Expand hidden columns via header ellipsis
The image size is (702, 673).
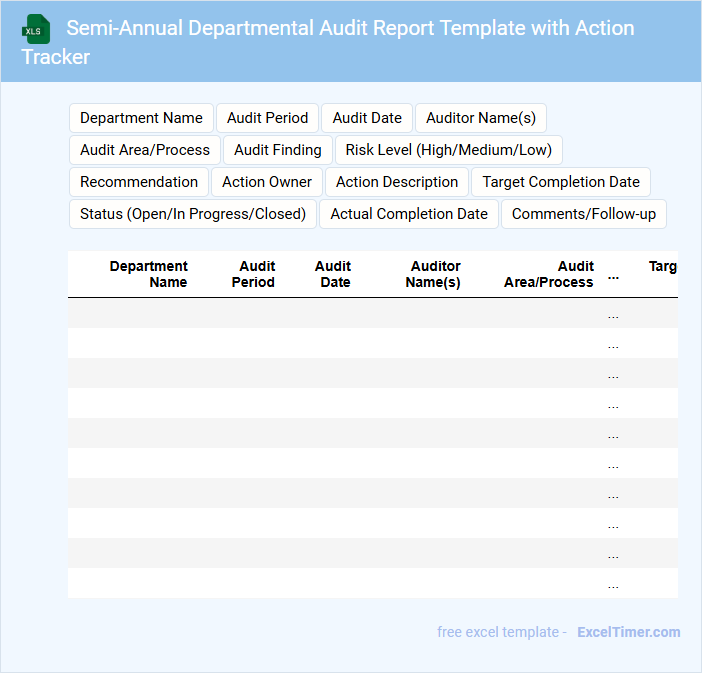point(613,275)
